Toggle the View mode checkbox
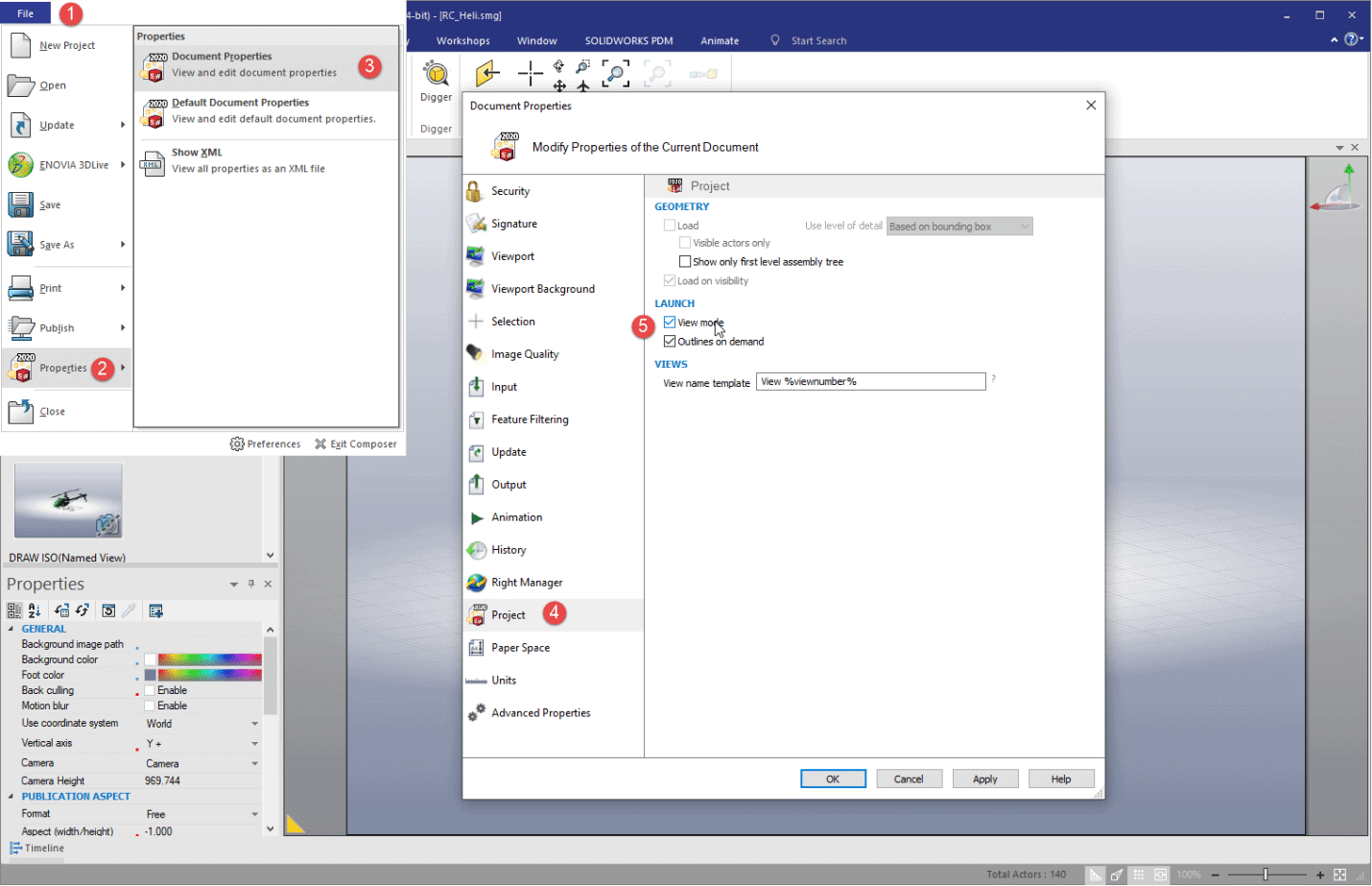The height and width of the screenshot is (886, 1372). pyautogui.click(x=670, y=323)
